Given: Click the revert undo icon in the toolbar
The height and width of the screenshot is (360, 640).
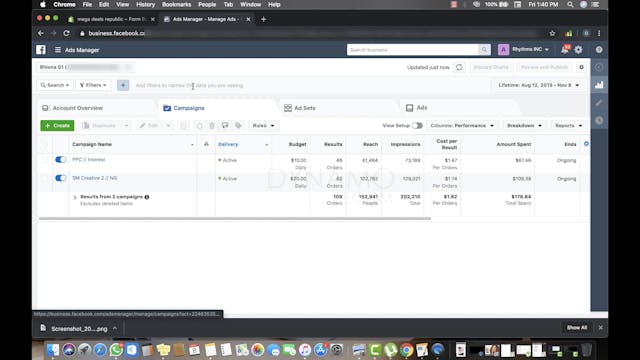Looking at the screenshot, I should (199, 126).
